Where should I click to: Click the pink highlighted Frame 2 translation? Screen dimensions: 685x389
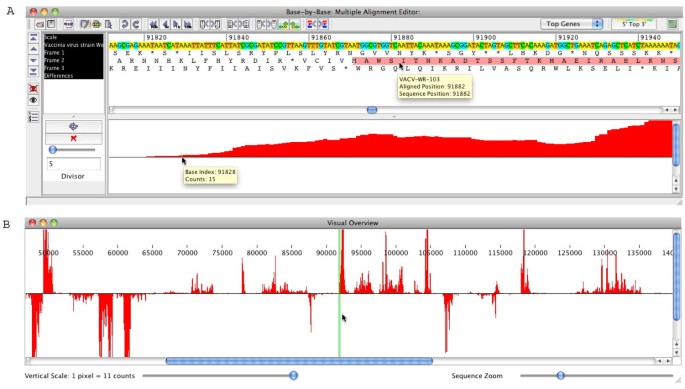point(515,61)
